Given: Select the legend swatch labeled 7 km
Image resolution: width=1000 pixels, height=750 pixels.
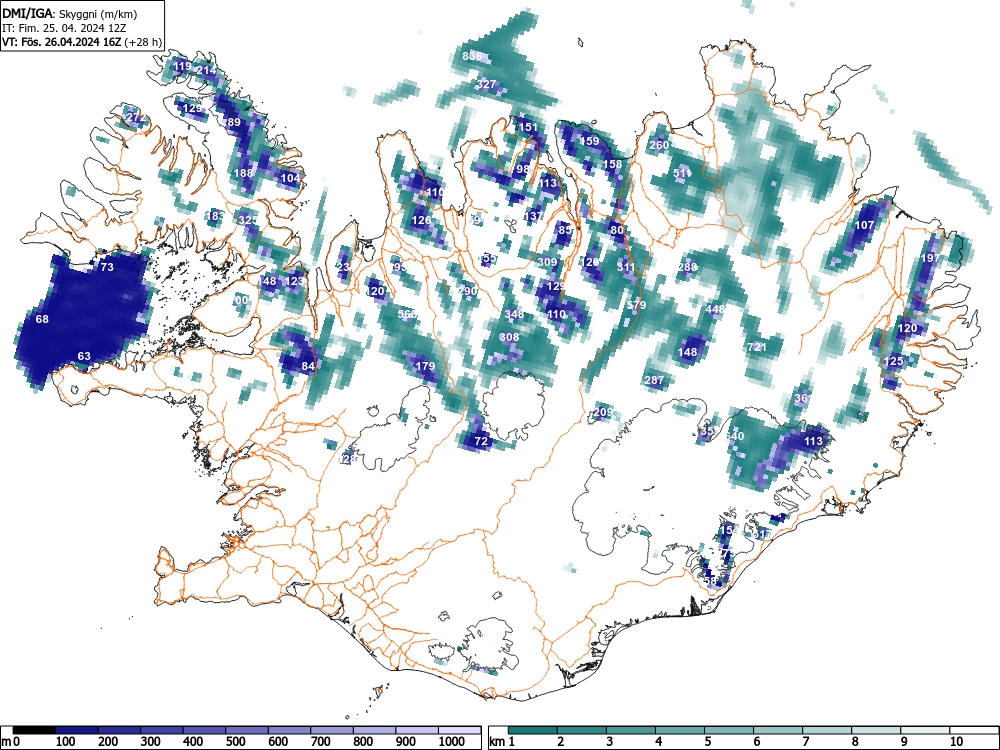Looking at the screenshot, I should click(827, 730).
